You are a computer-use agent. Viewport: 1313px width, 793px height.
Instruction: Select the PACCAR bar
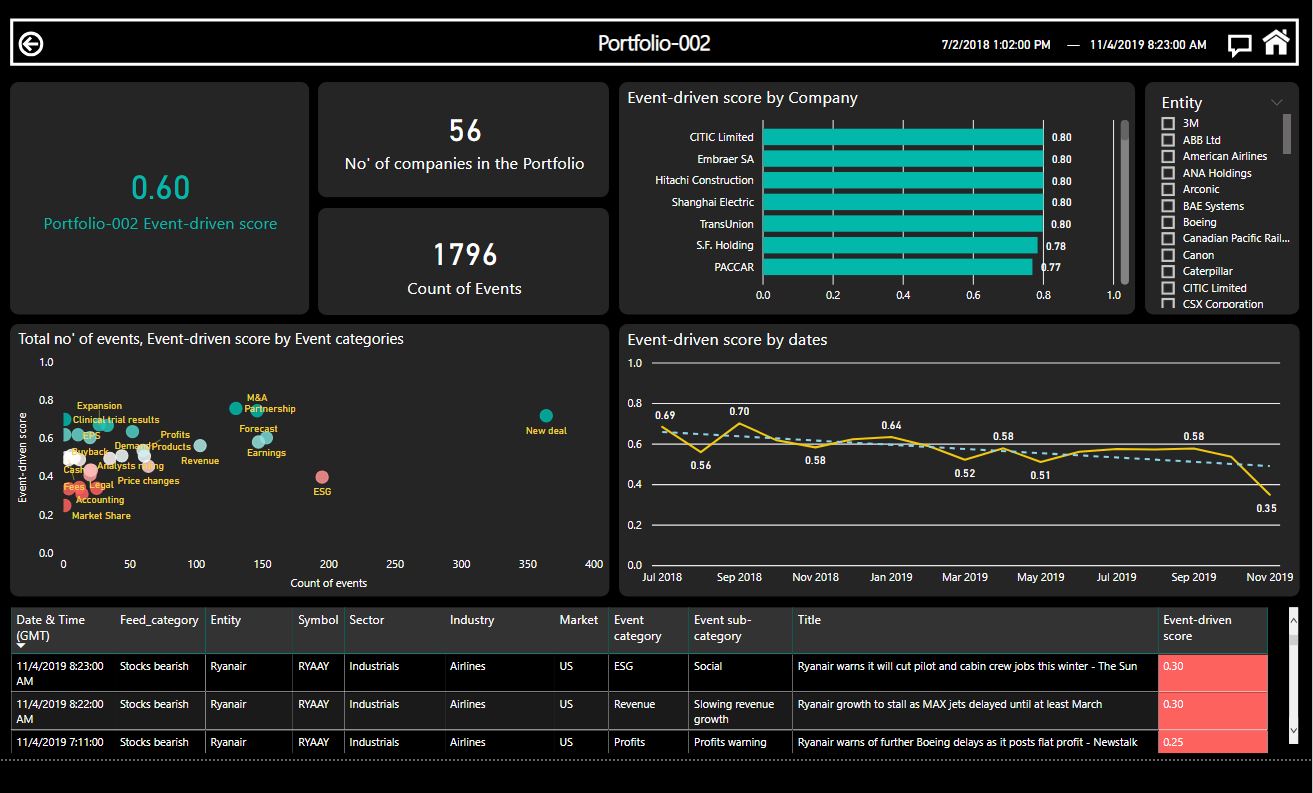pyautogui.click(x=897, y=267)
